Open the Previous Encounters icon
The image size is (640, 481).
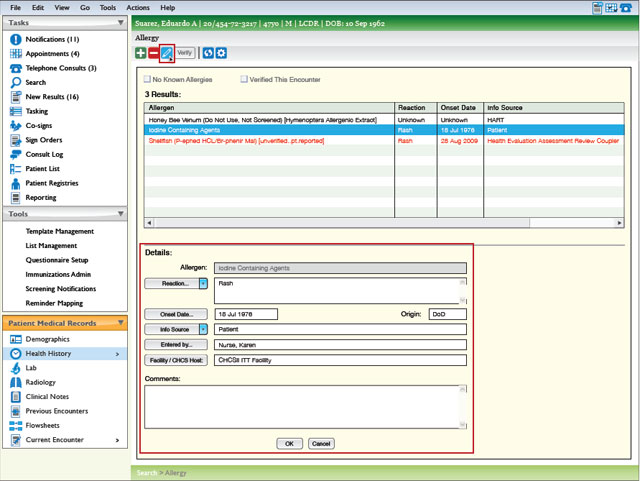tap(16, 411)
